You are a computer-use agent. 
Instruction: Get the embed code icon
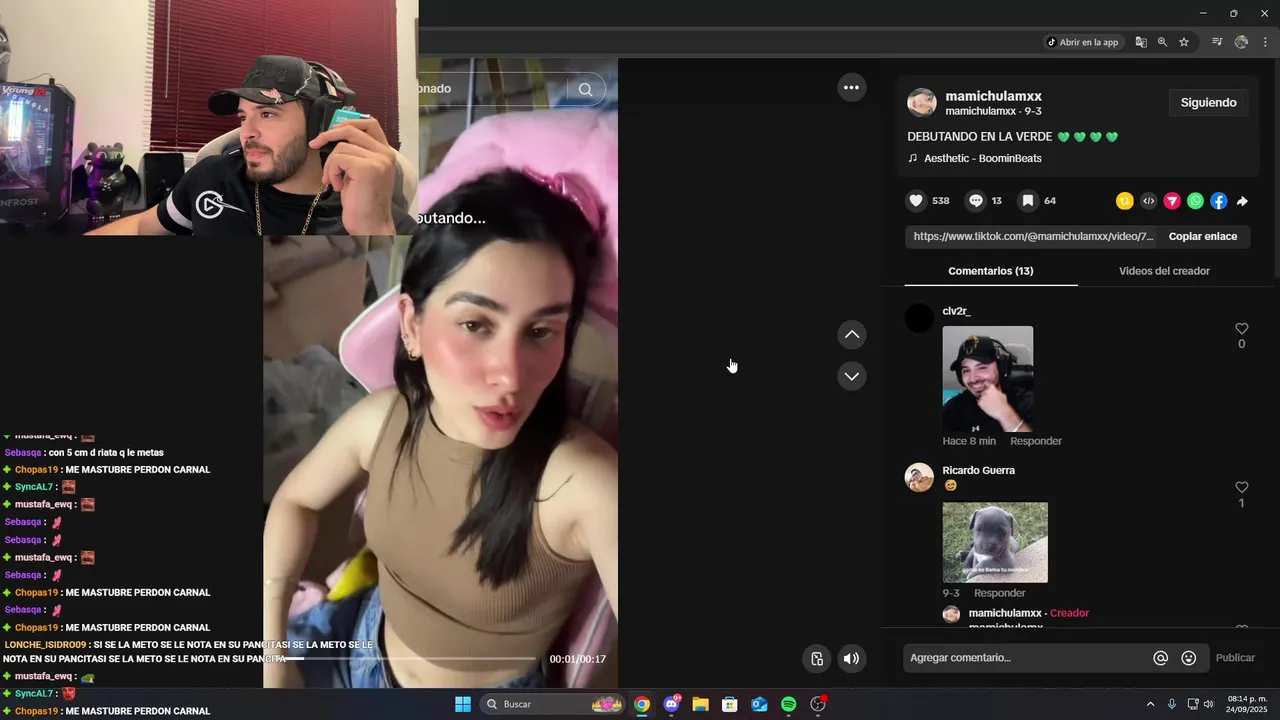coord(1148,201)
